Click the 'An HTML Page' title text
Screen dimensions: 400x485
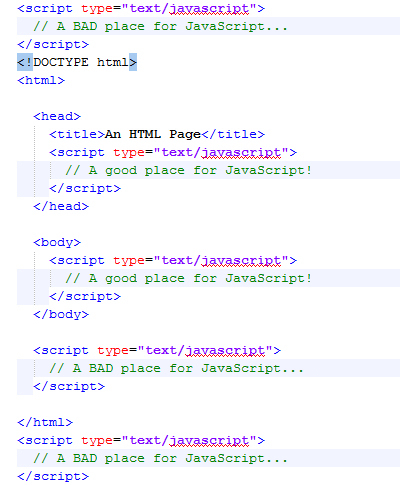(x=153, y=134)
